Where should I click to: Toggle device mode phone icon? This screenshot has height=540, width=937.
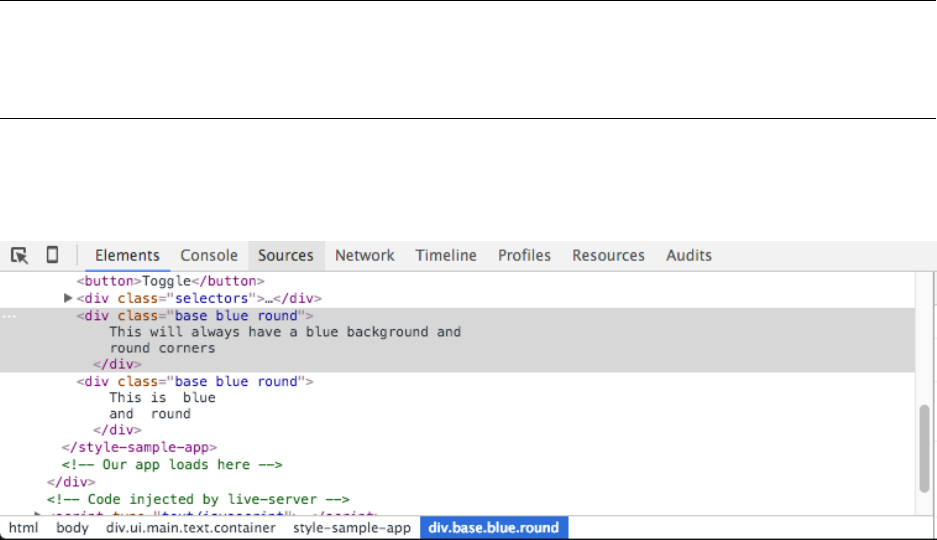pos(53,255)
